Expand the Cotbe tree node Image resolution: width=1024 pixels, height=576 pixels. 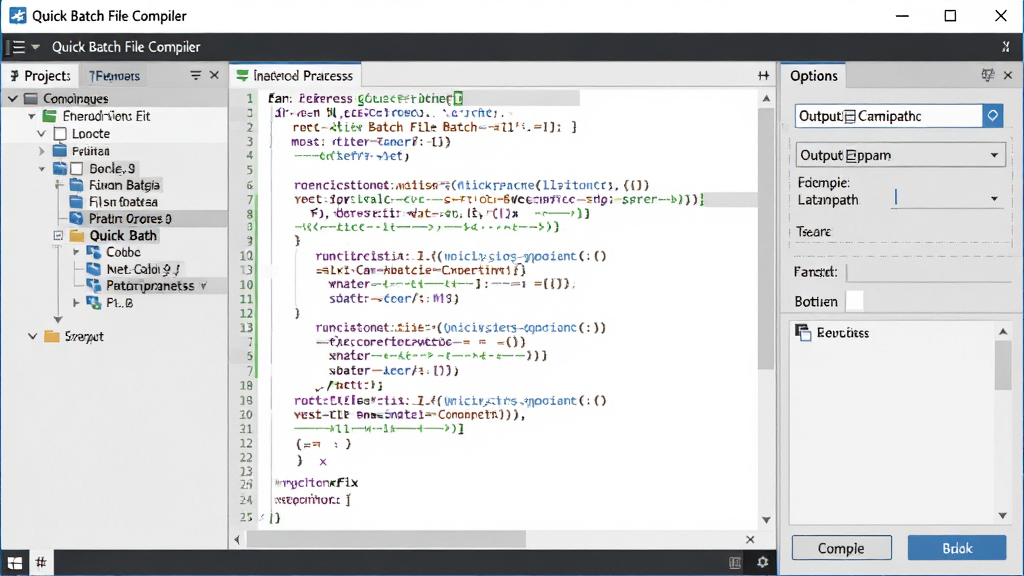click(x=76, y=252)
